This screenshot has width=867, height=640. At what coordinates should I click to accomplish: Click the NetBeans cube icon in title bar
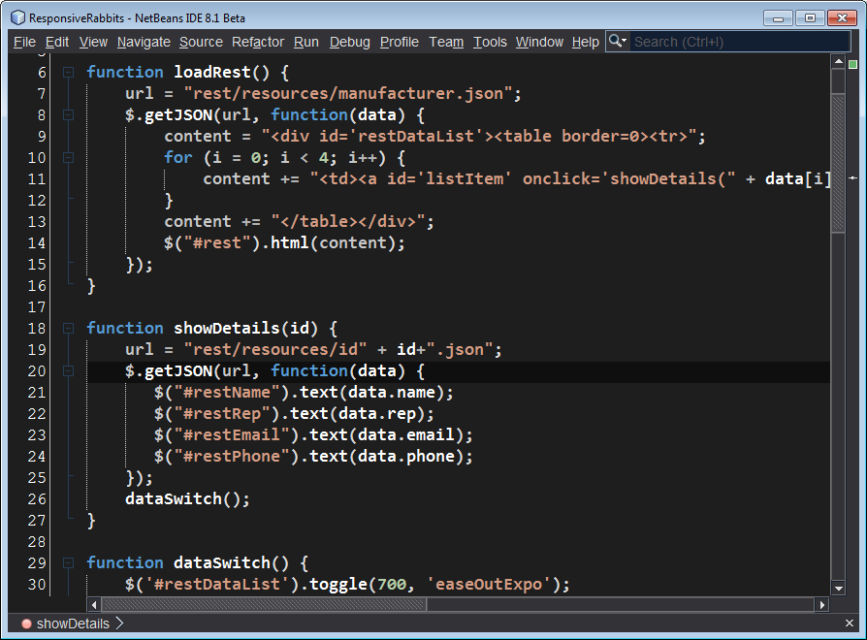[17, 18]
